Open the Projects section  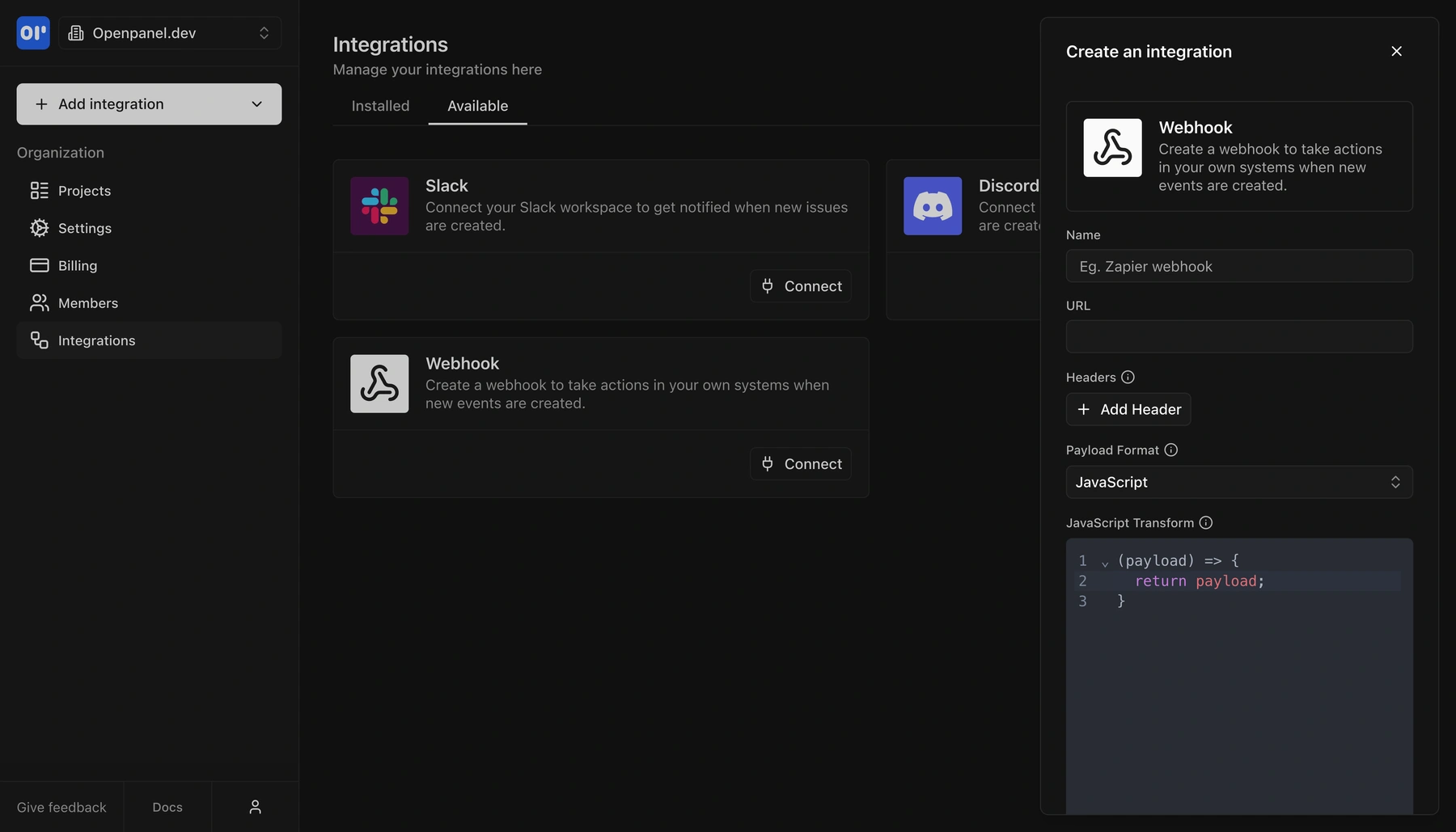(83, 190)
